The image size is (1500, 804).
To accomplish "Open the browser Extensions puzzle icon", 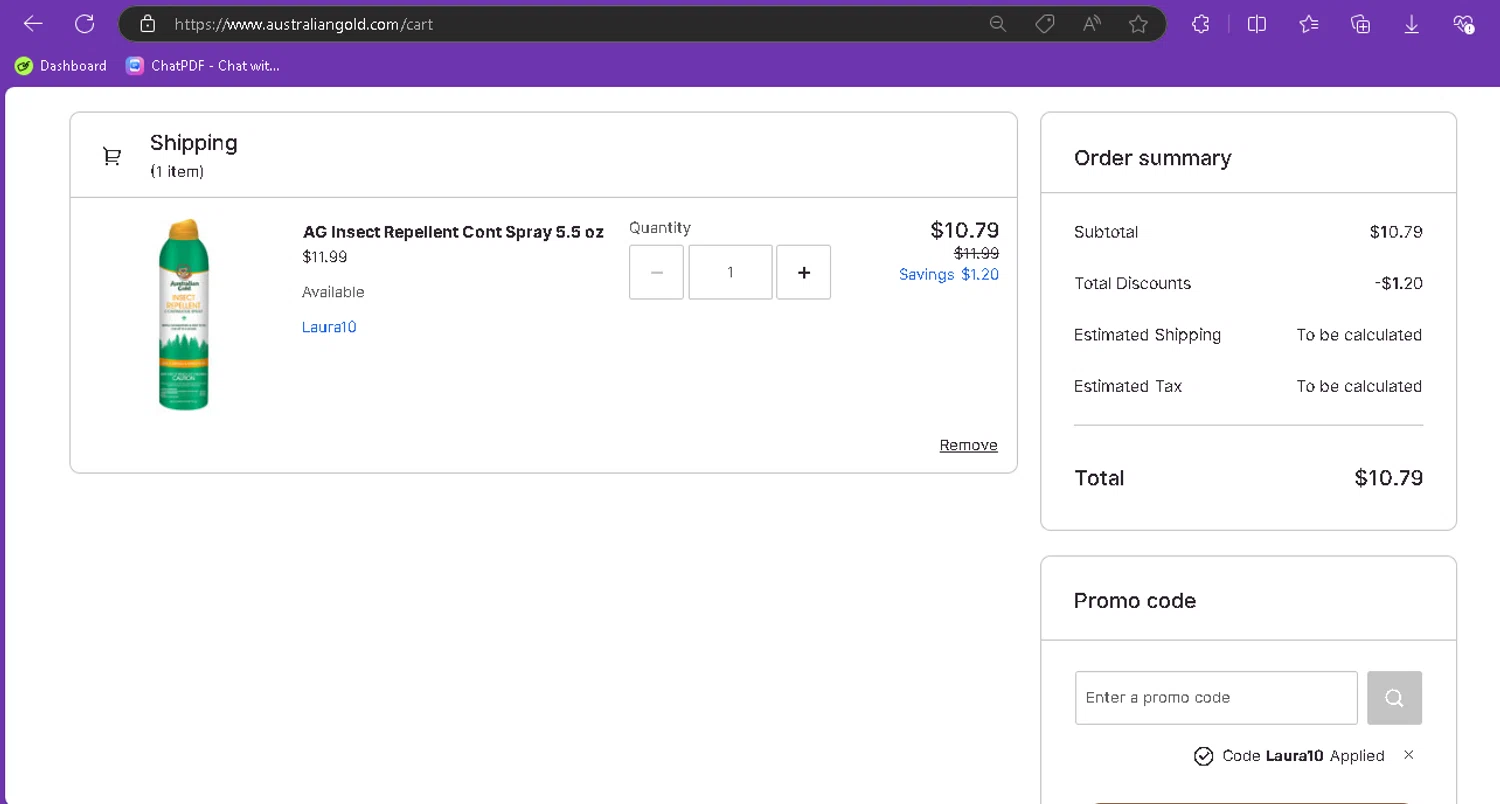I will point(1201,24).
